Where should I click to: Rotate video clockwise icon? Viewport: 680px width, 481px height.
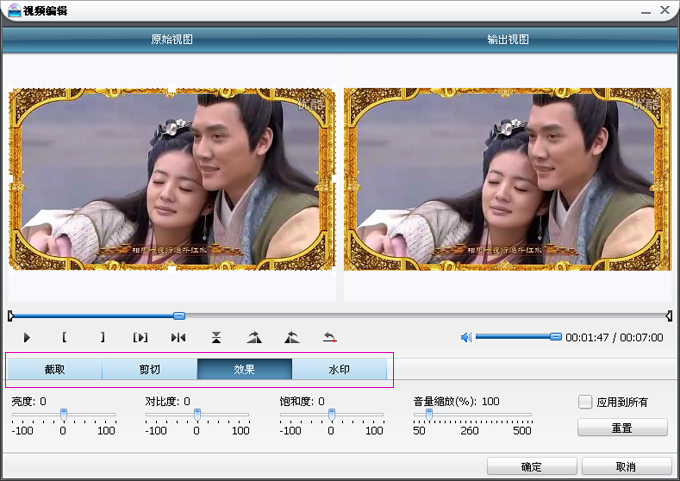[x=254, y=337]
